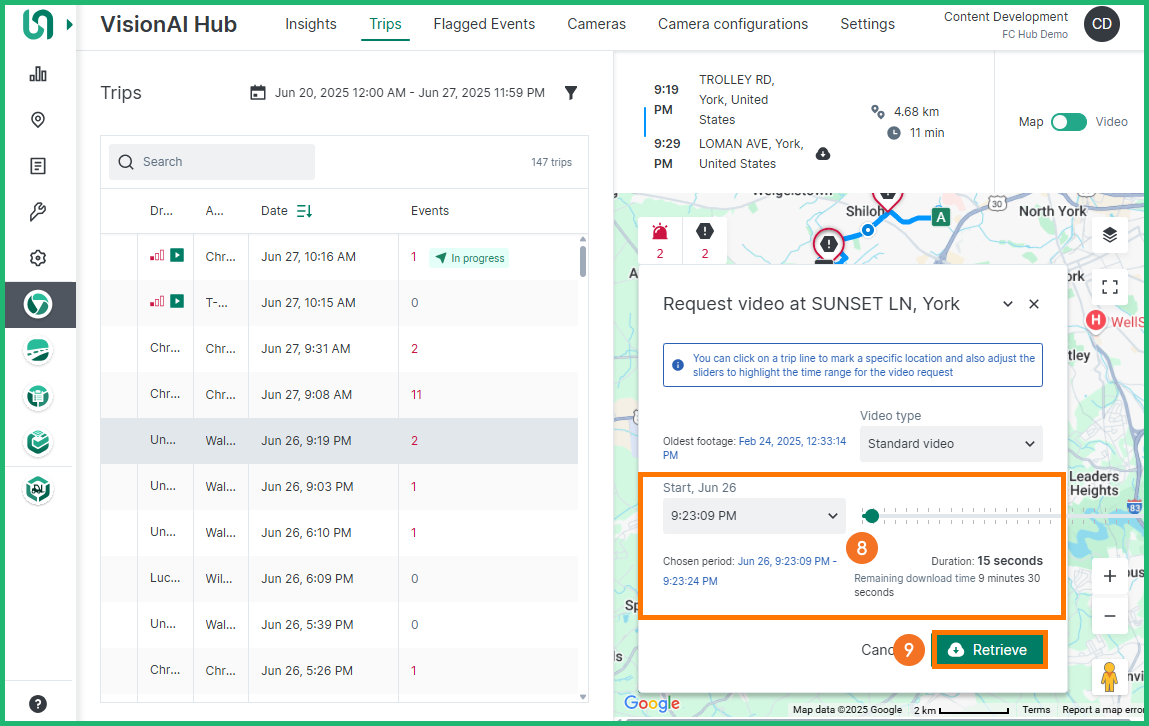Open the help question mark icon

coord(38,703)
